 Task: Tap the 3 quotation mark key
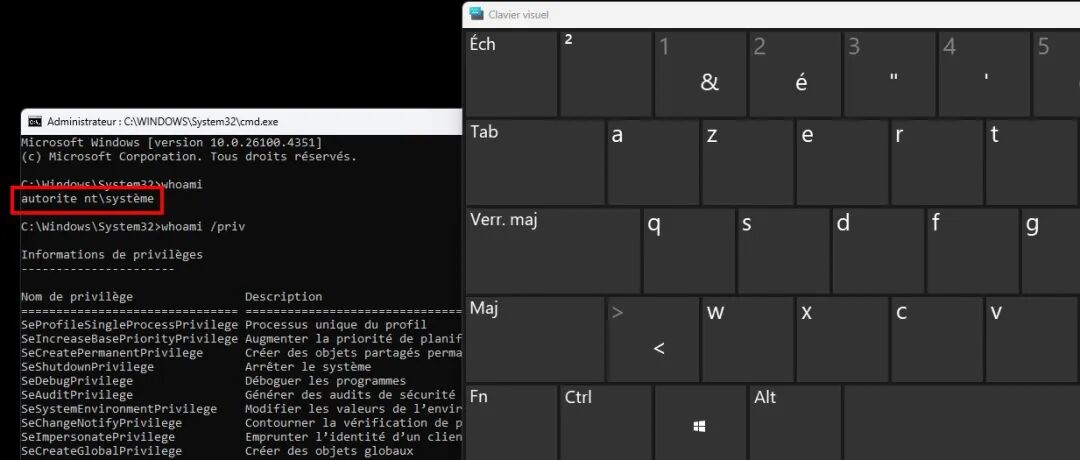pos(889,74)
